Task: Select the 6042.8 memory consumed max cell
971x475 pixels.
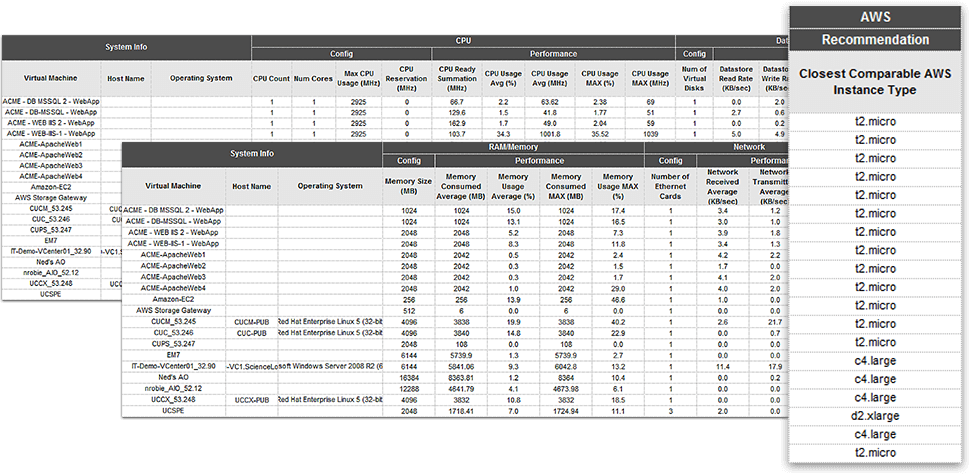Action: tap(565, 366)
